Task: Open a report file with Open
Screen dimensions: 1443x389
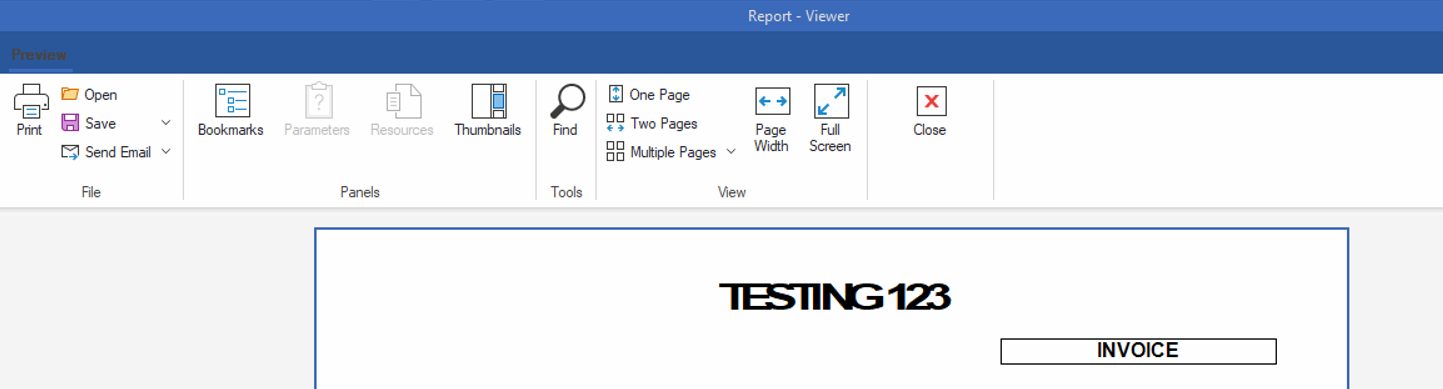Action: pyautogui.click(x=89, y=95)
